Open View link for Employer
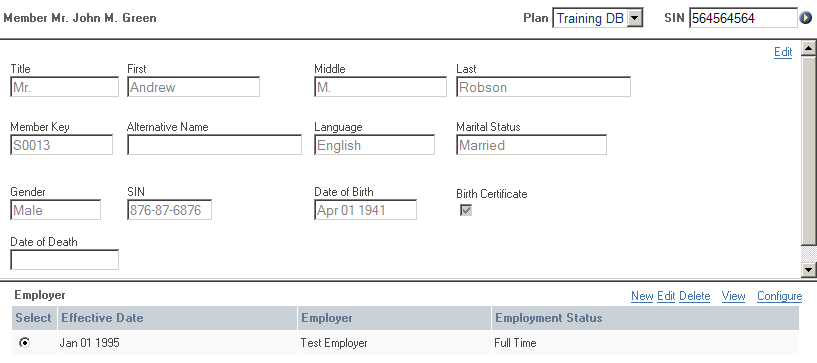The height and width of the screenshot is (363, 817). coord(733,296)
